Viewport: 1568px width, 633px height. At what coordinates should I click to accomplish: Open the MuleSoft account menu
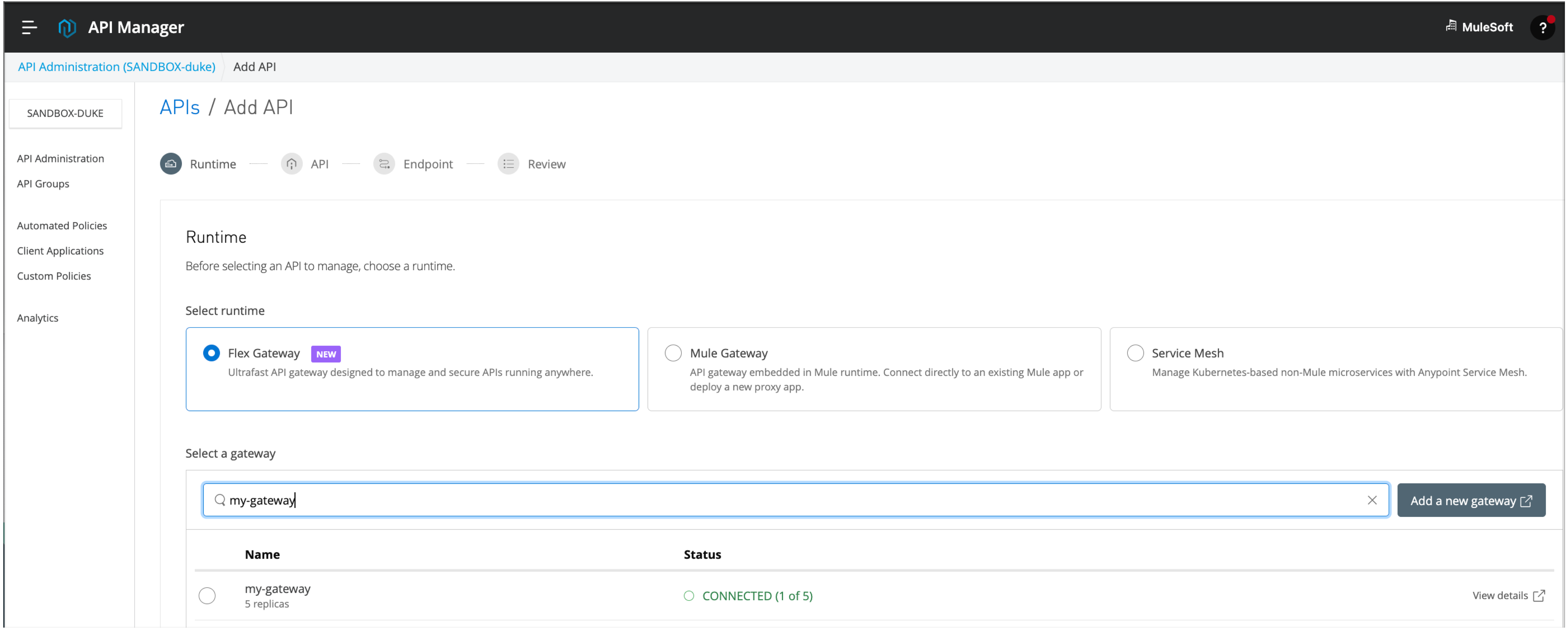click(x=1479, y=27)
